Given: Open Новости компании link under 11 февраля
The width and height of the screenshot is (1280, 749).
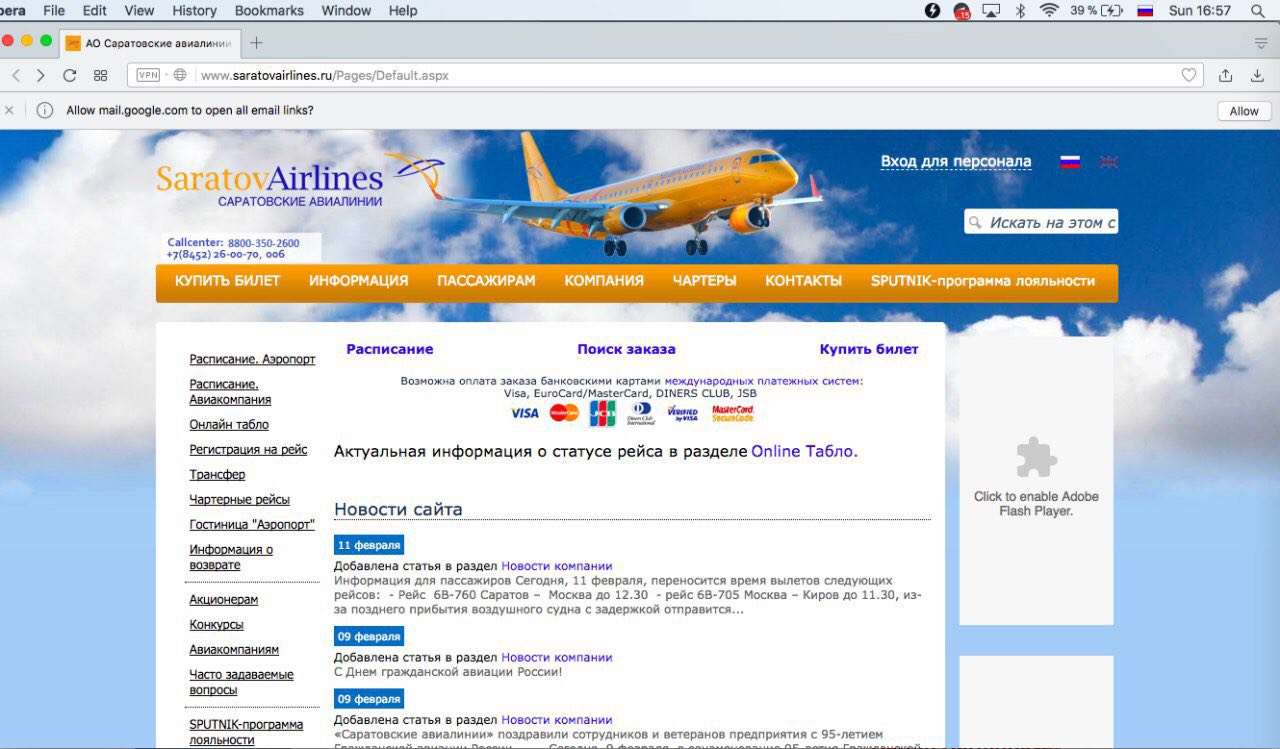Looking at the screenshot, I should (x=556, y=566).
